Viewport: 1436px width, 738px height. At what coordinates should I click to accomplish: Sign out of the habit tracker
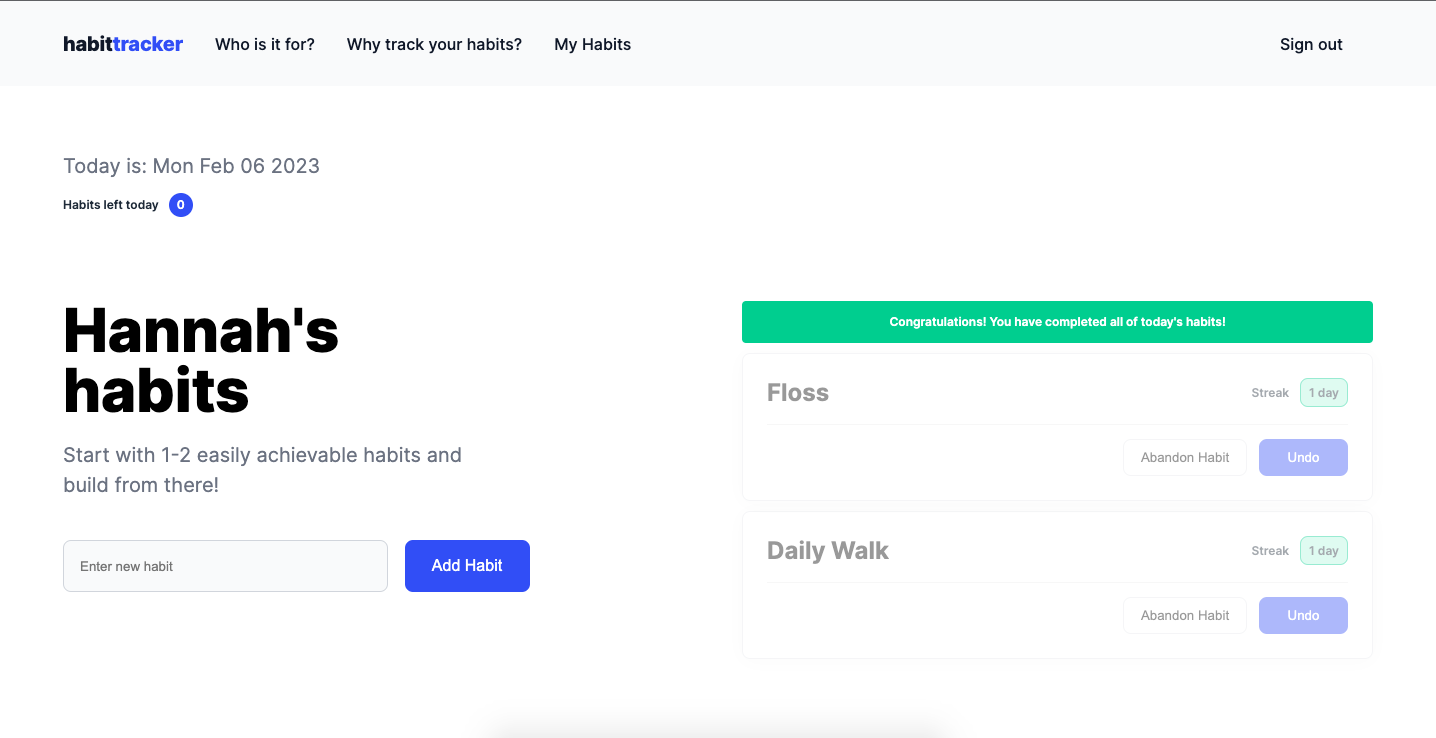[1311, 44]
